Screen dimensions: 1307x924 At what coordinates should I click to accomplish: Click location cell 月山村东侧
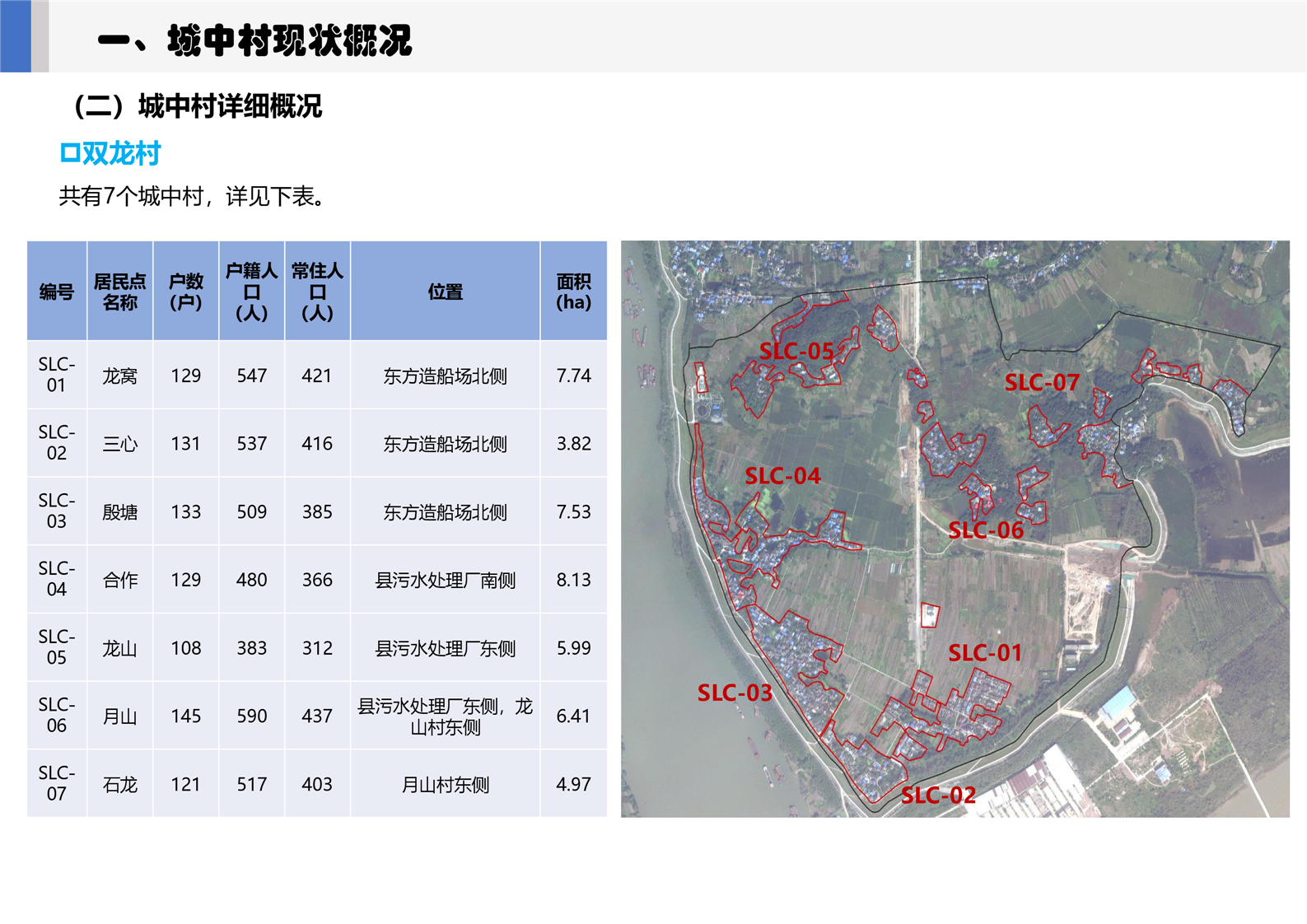coord(446,785)
